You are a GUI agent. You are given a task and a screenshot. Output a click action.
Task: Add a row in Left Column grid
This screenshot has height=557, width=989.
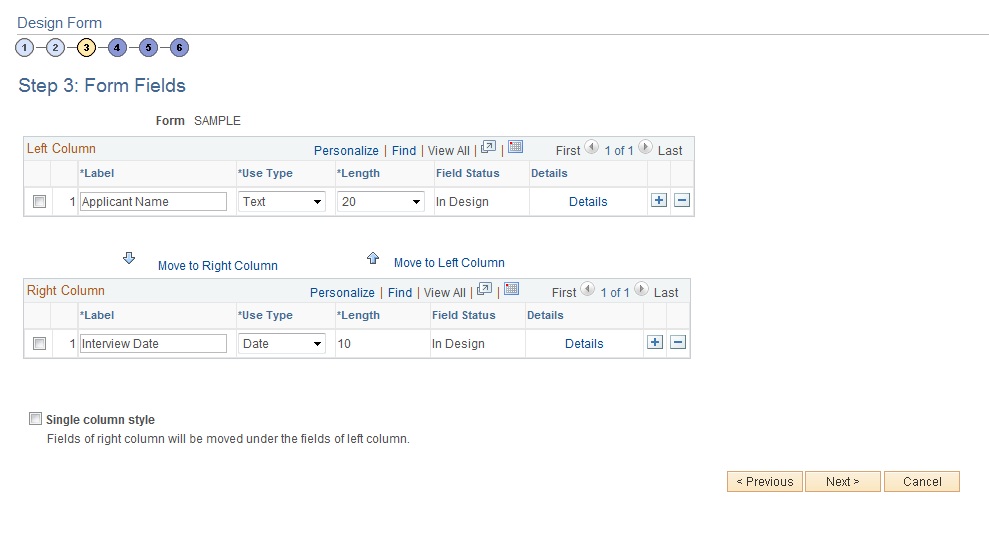pos(659,201)
